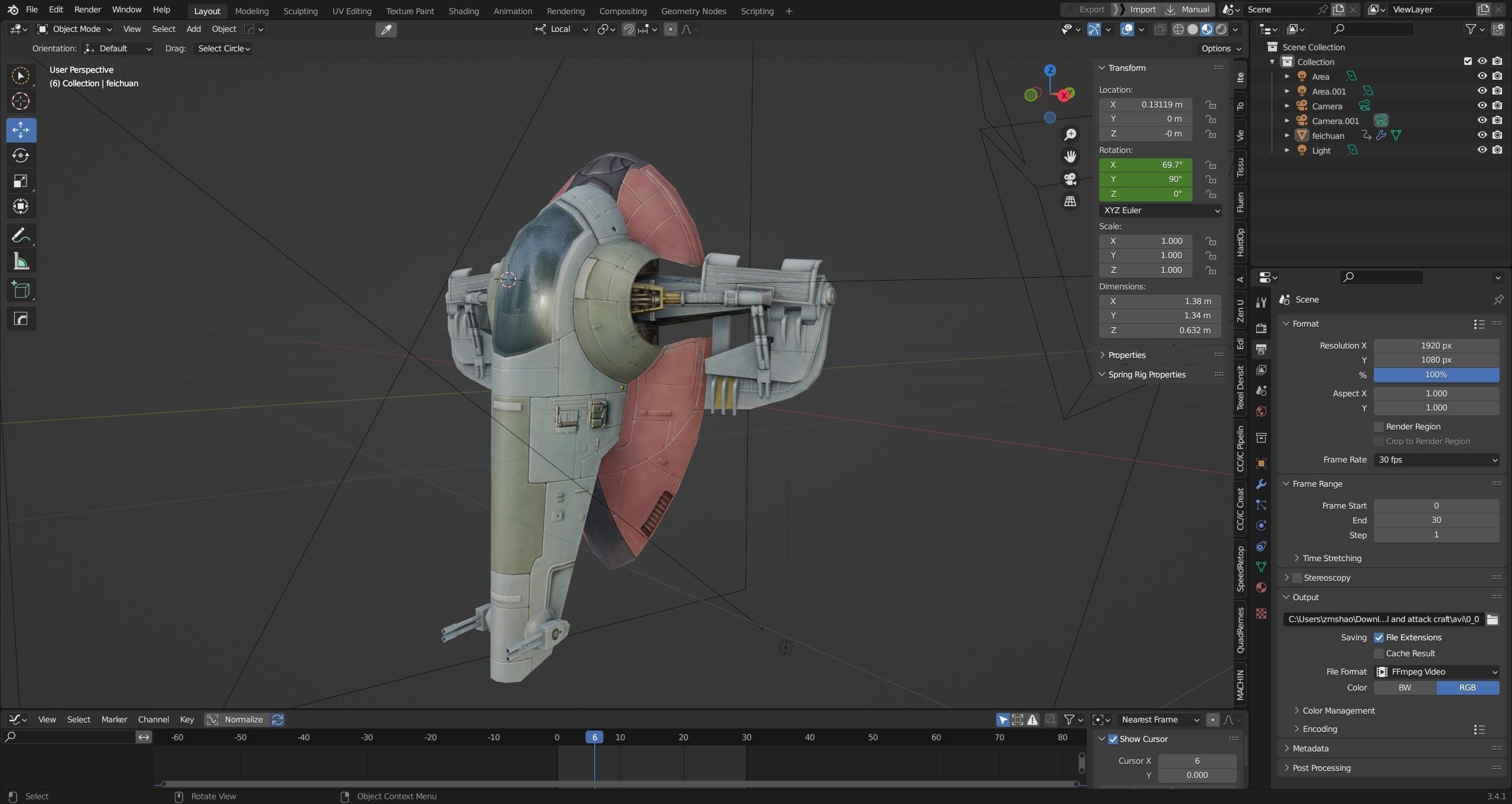Image resolution: width=1512 pixels, height=804 pixels.
Task: Disable Camera.001 in renders
Action: coord(1497,121)
